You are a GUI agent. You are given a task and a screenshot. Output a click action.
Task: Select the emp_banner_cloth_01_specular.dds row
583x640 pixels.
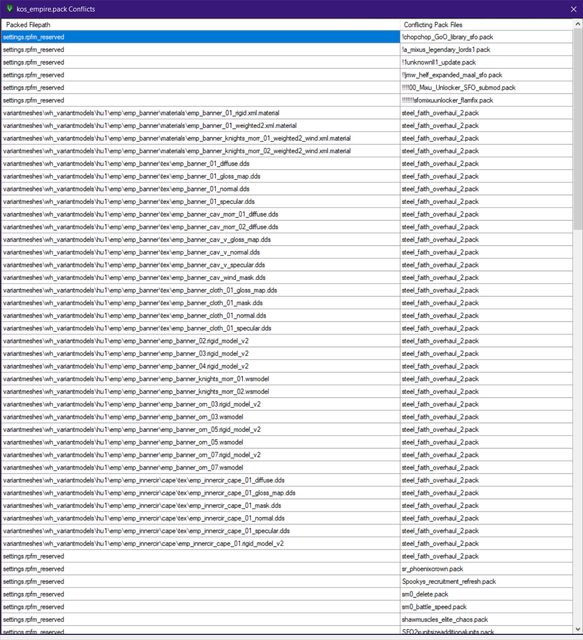[200, 328]
